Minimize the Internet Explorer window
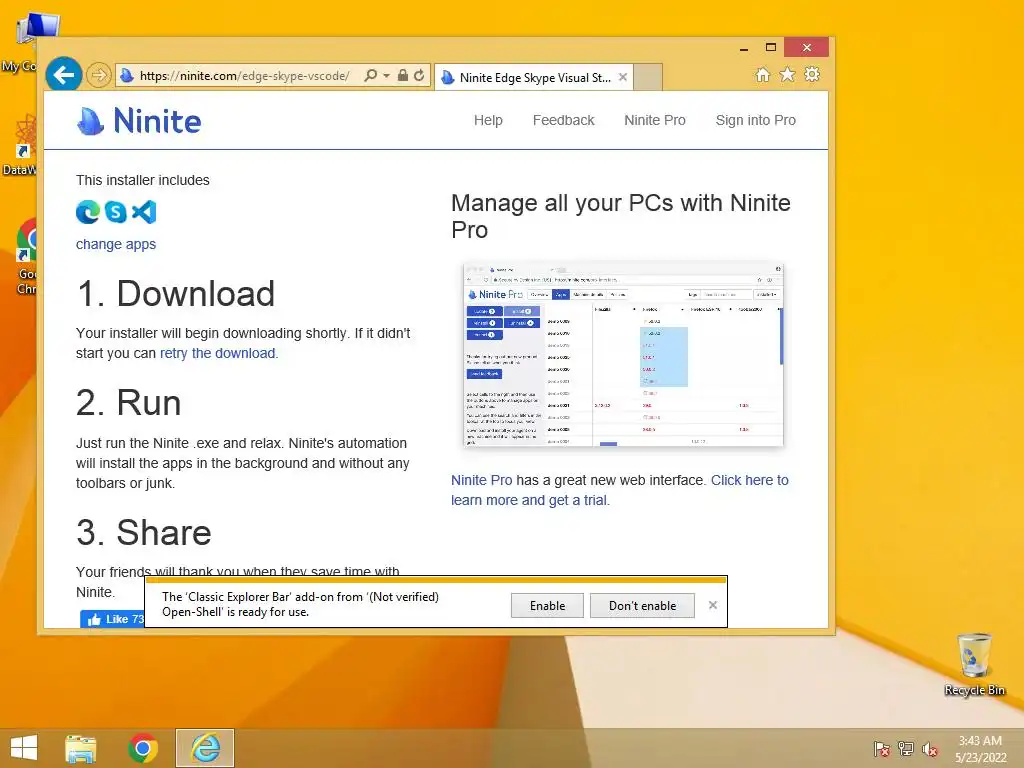Viewport: 1024px width, 768px height. click(x=744, y=48)
